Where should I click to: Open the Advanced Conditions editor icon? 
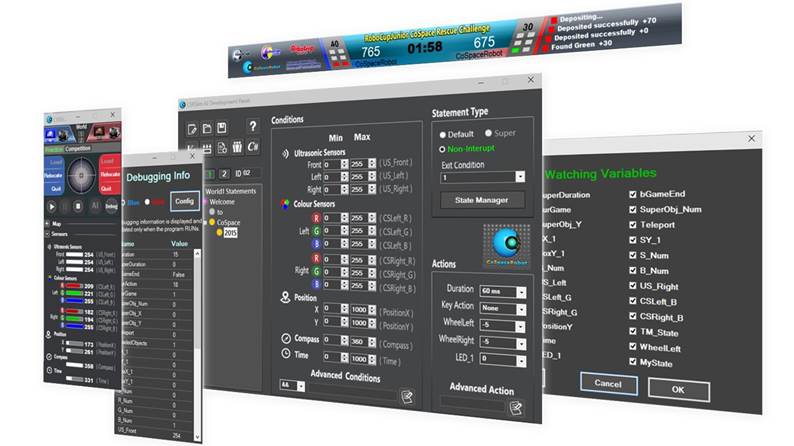408,397
